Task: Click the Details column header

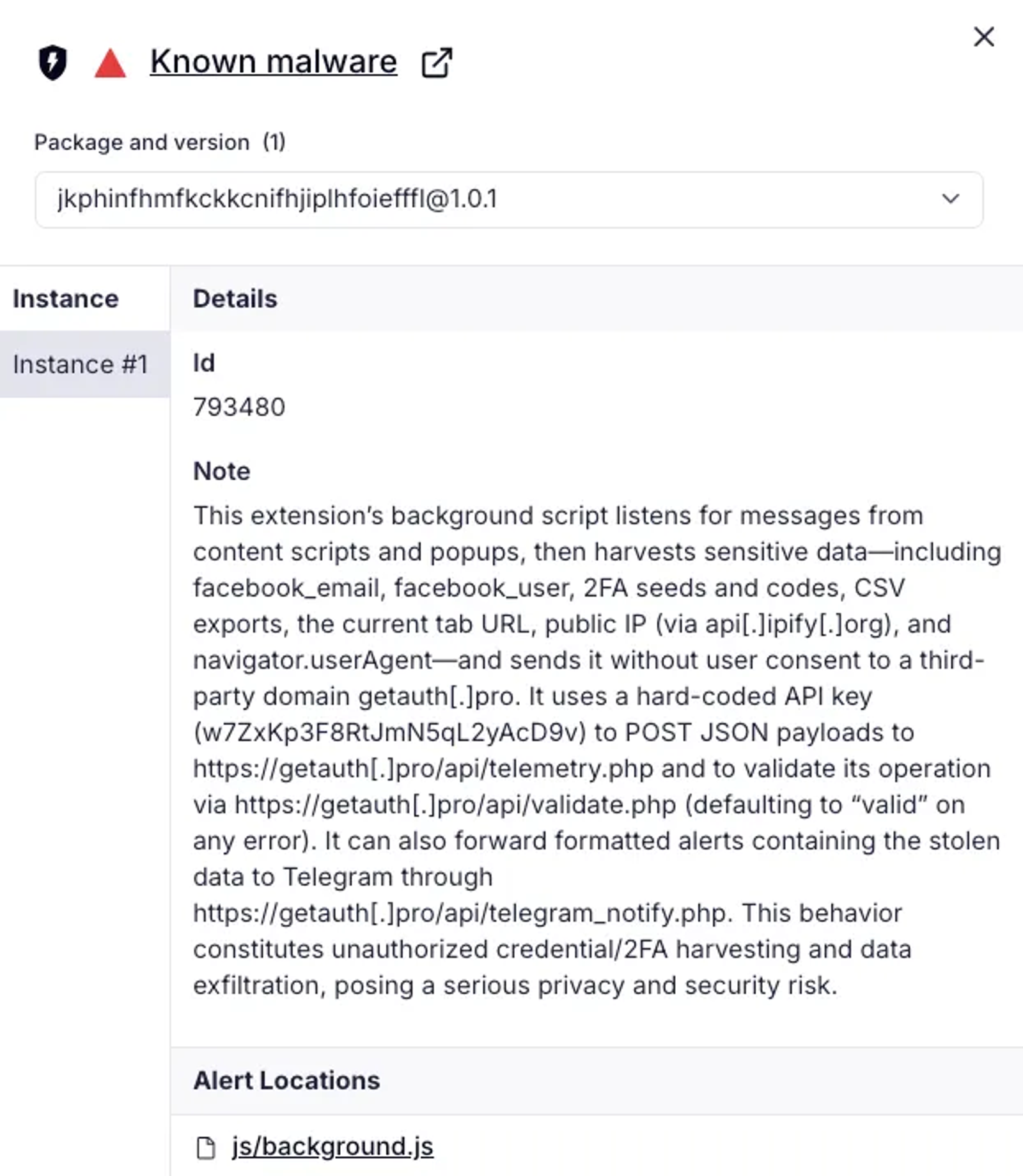Action: 235,299
